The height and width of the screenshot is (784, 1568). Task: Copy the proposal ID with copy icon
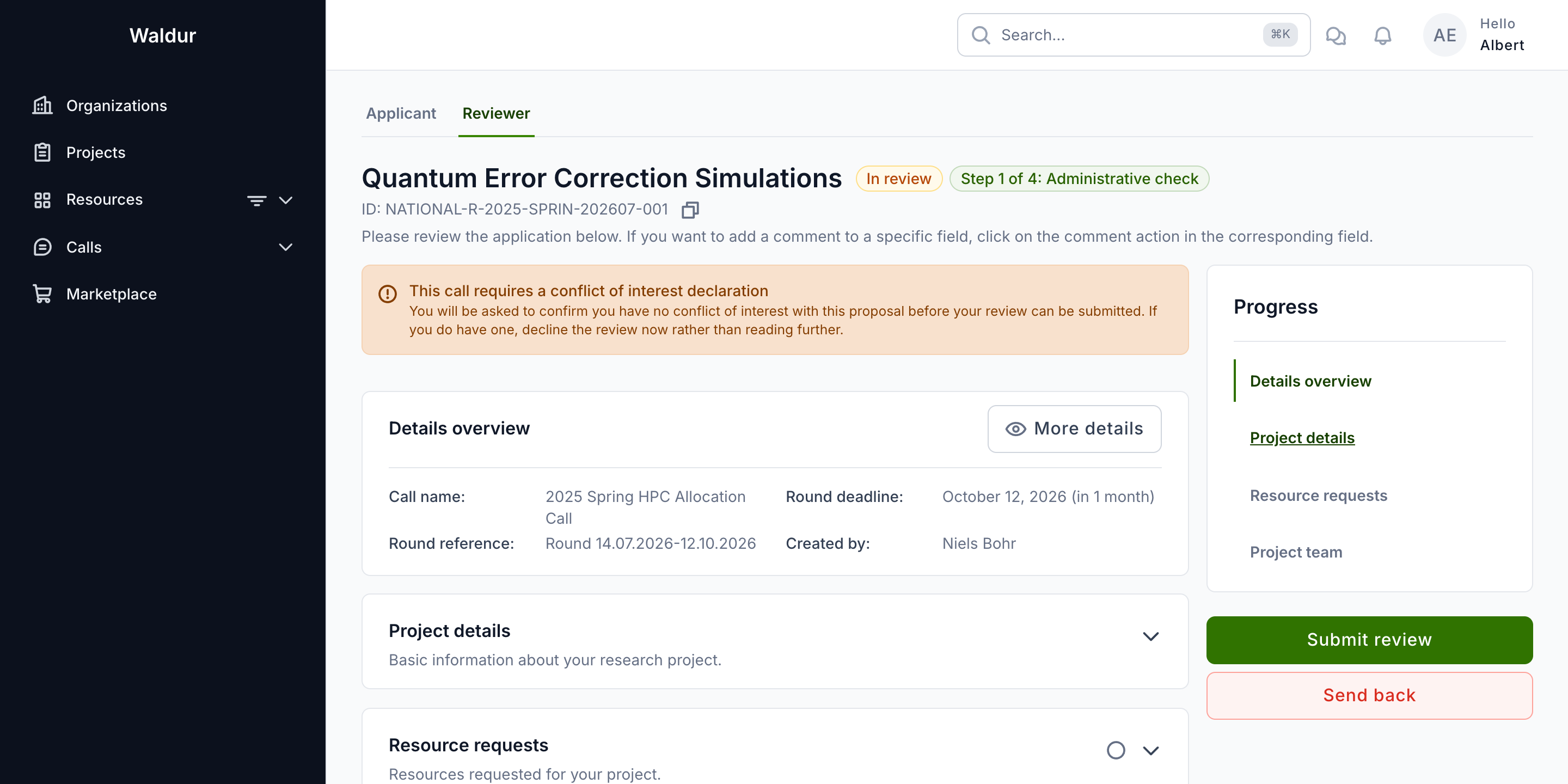pos(690,210)
